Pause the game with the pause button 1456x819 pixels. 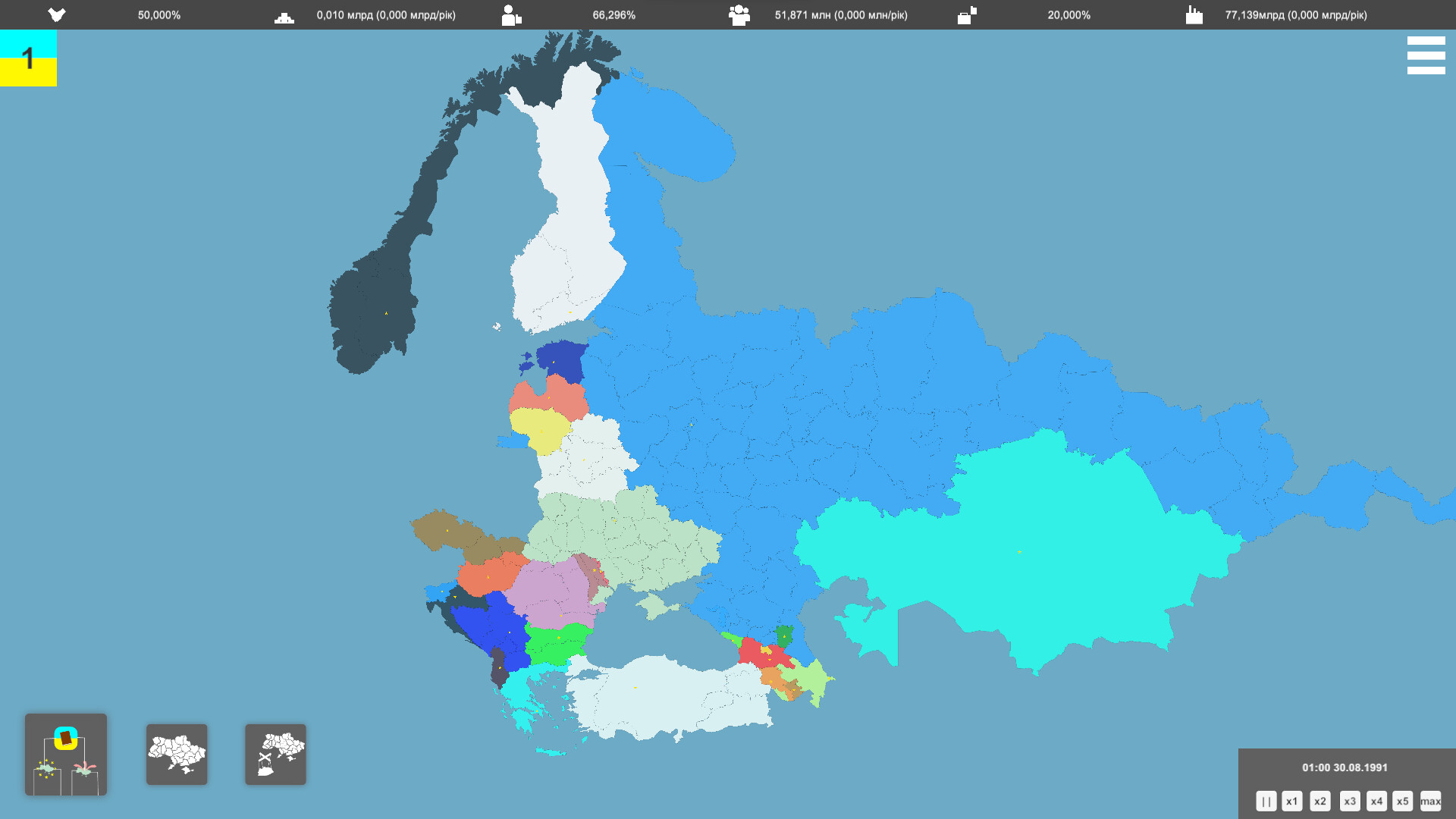pyautogui.click(x=1266, y=801)
